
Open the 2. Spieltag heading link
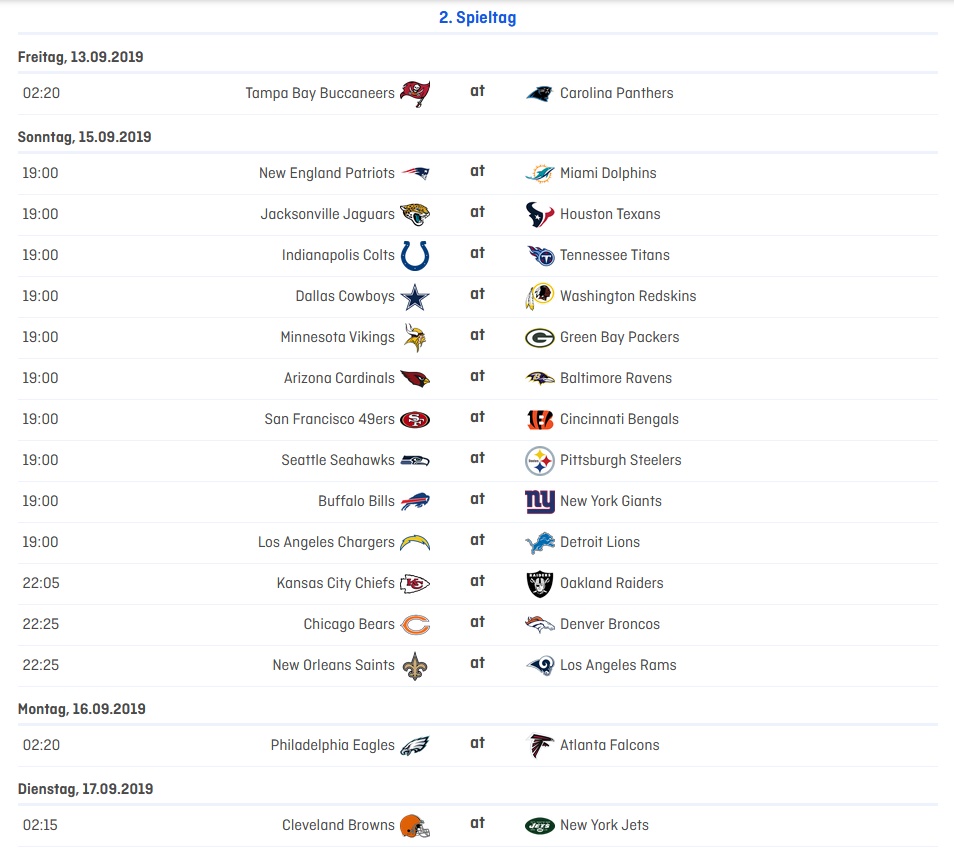478,18
